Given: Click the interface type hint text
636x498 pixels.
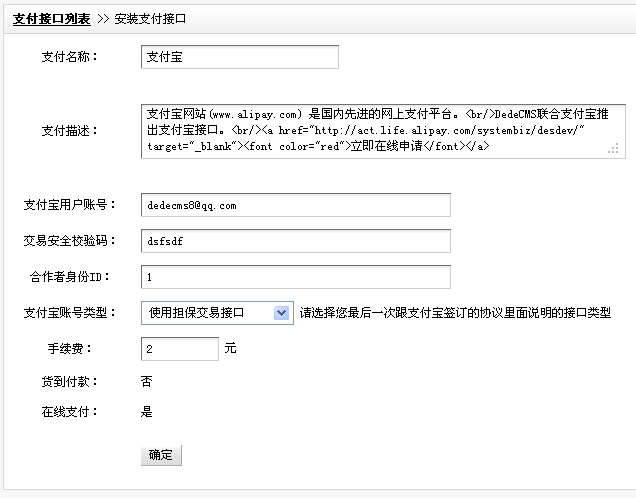Looking at the screenshot, I should [455, 313].
